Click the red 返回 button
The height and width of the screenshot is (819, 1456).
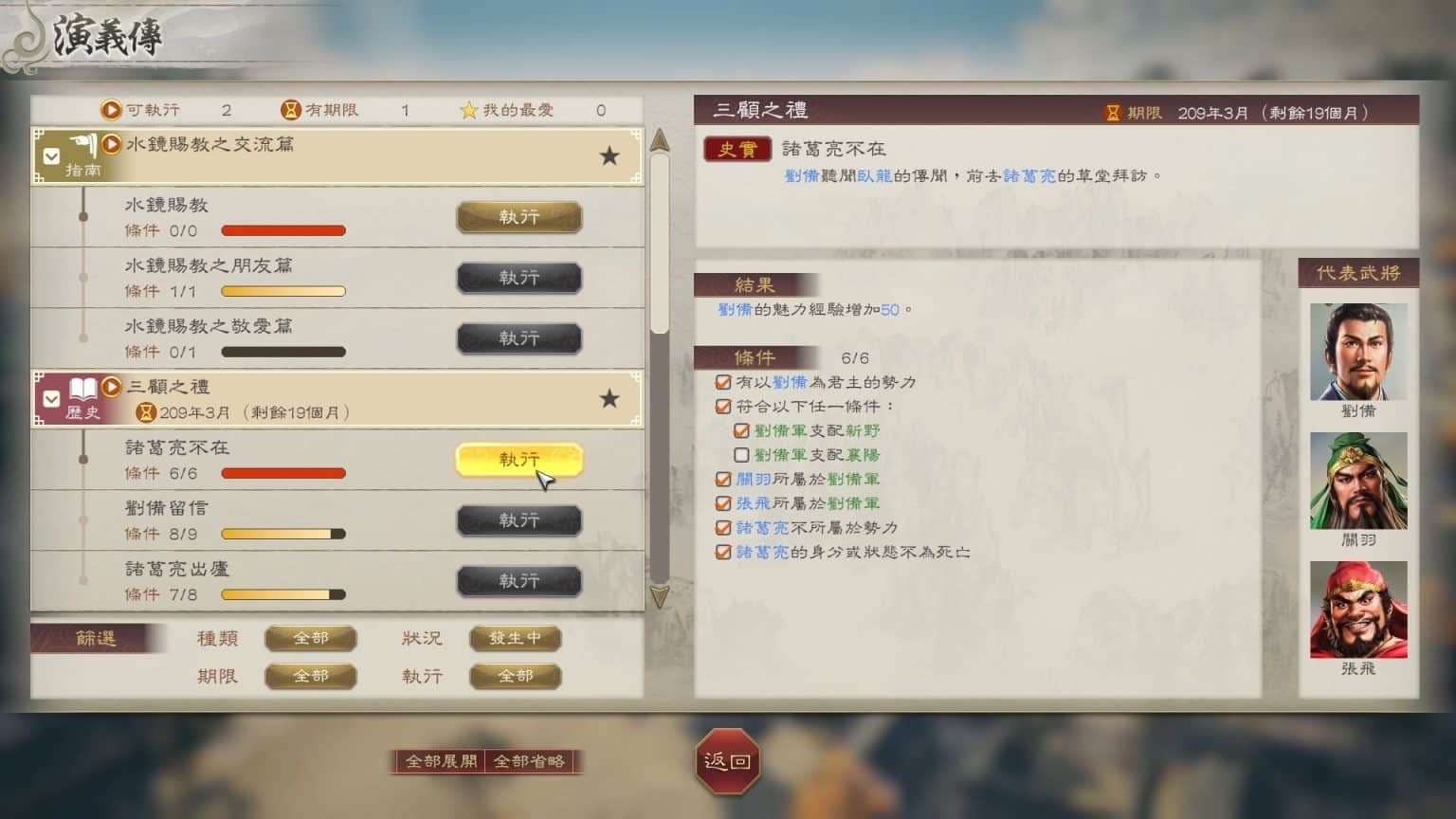tap(728, 761)
